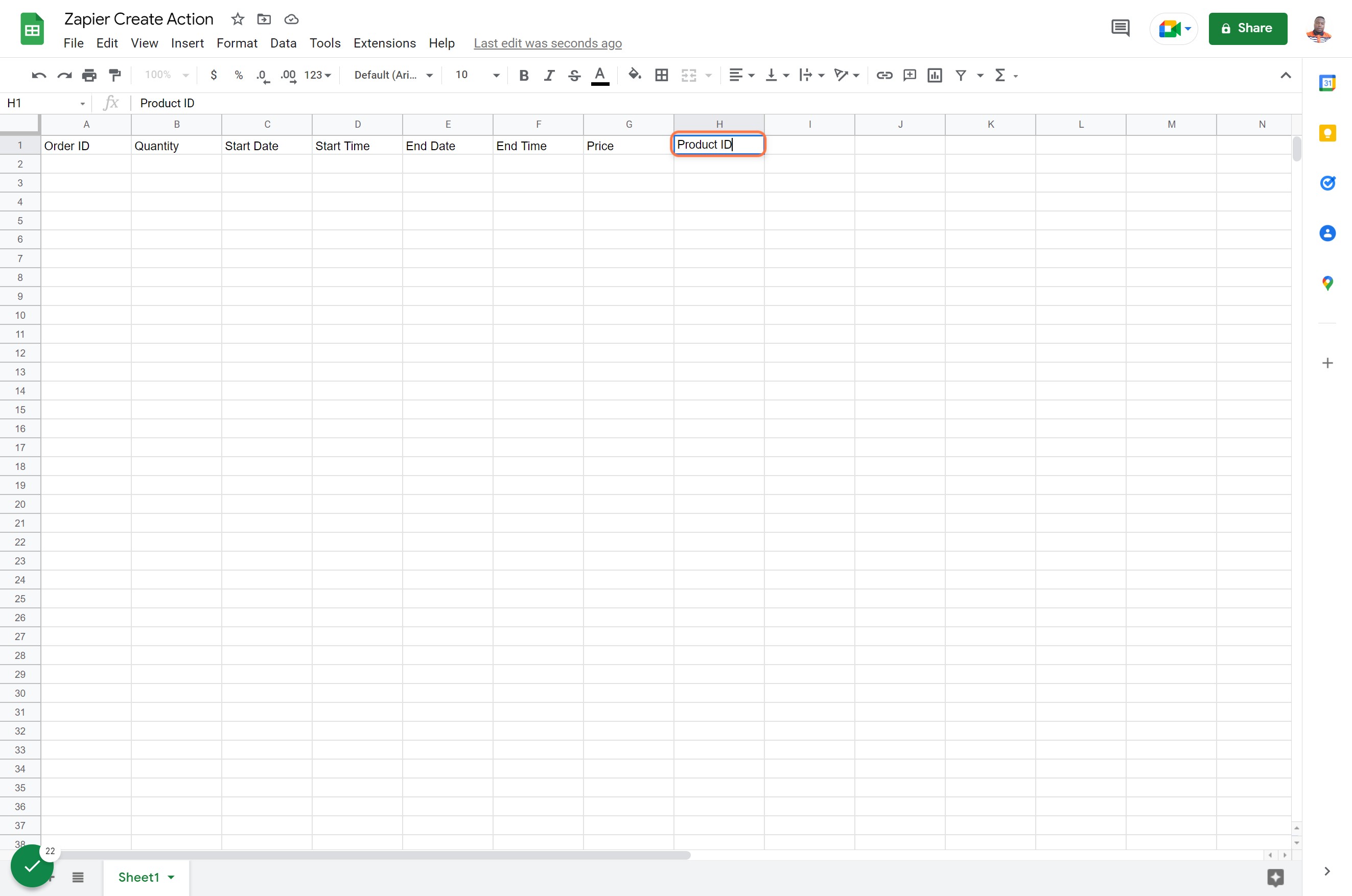Open the Borders tool
This screenshot has width=1352, height=896.
(662, 76)
